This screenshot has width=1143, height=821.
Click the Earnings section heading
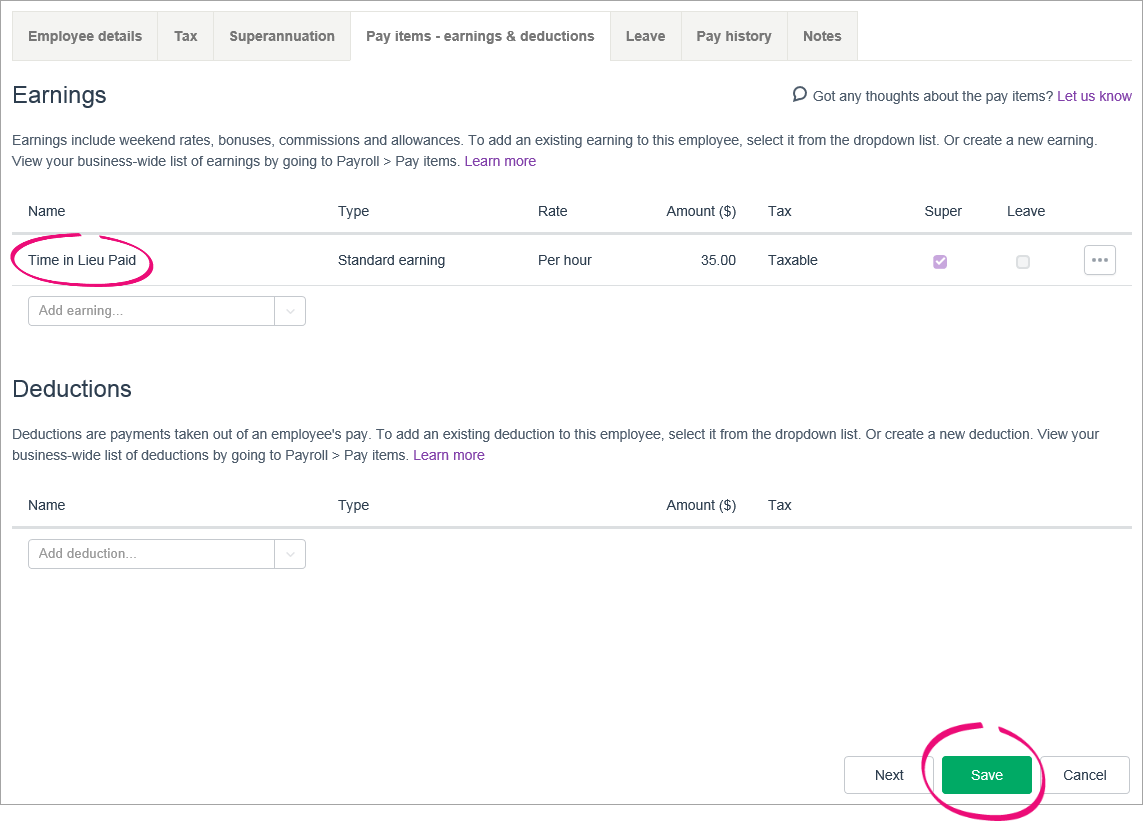pyautogui.click(x=59, y=95)
